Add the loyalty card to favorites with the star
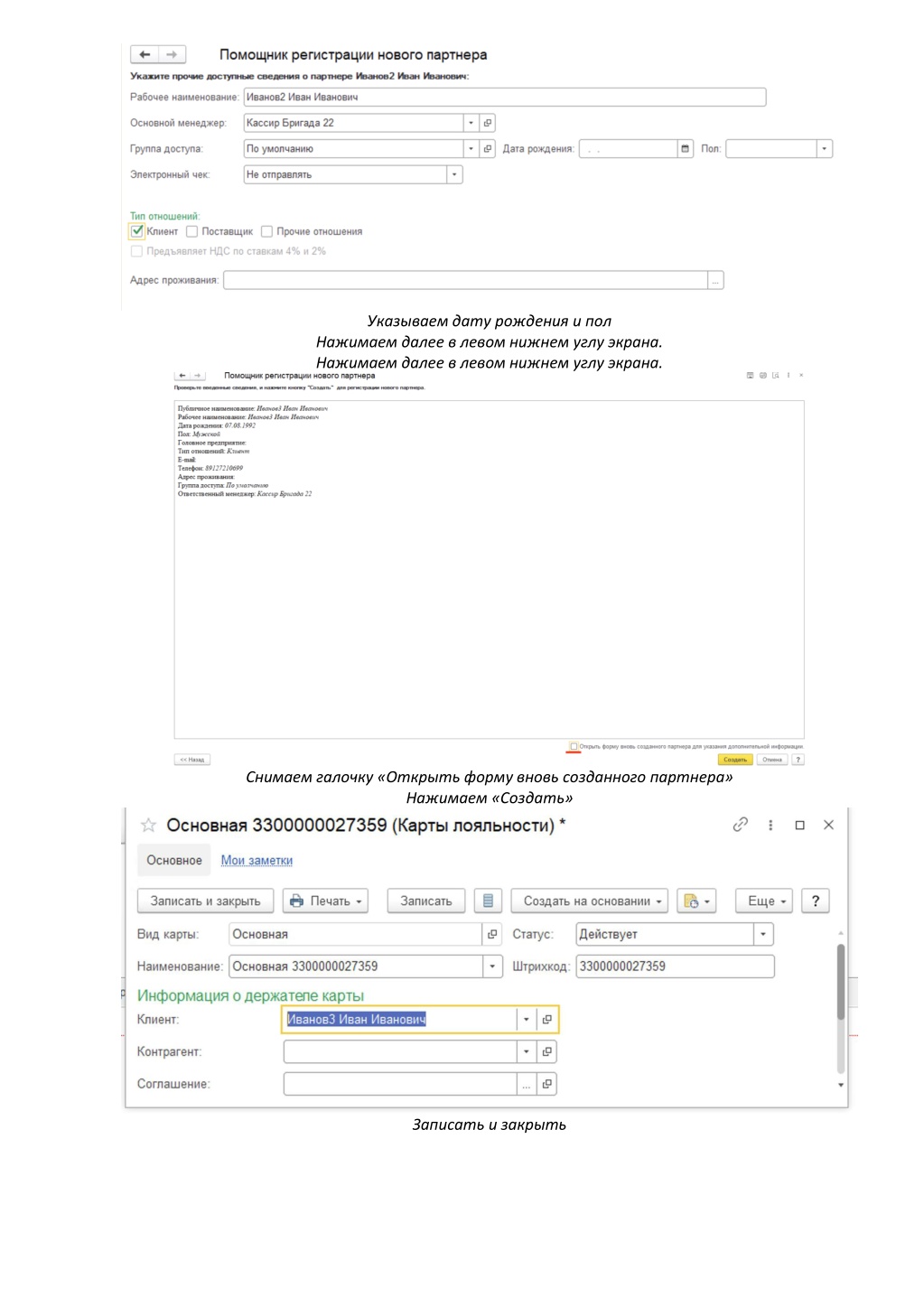The height and width of the screenshot is (1307, 924). pos(149,825)
